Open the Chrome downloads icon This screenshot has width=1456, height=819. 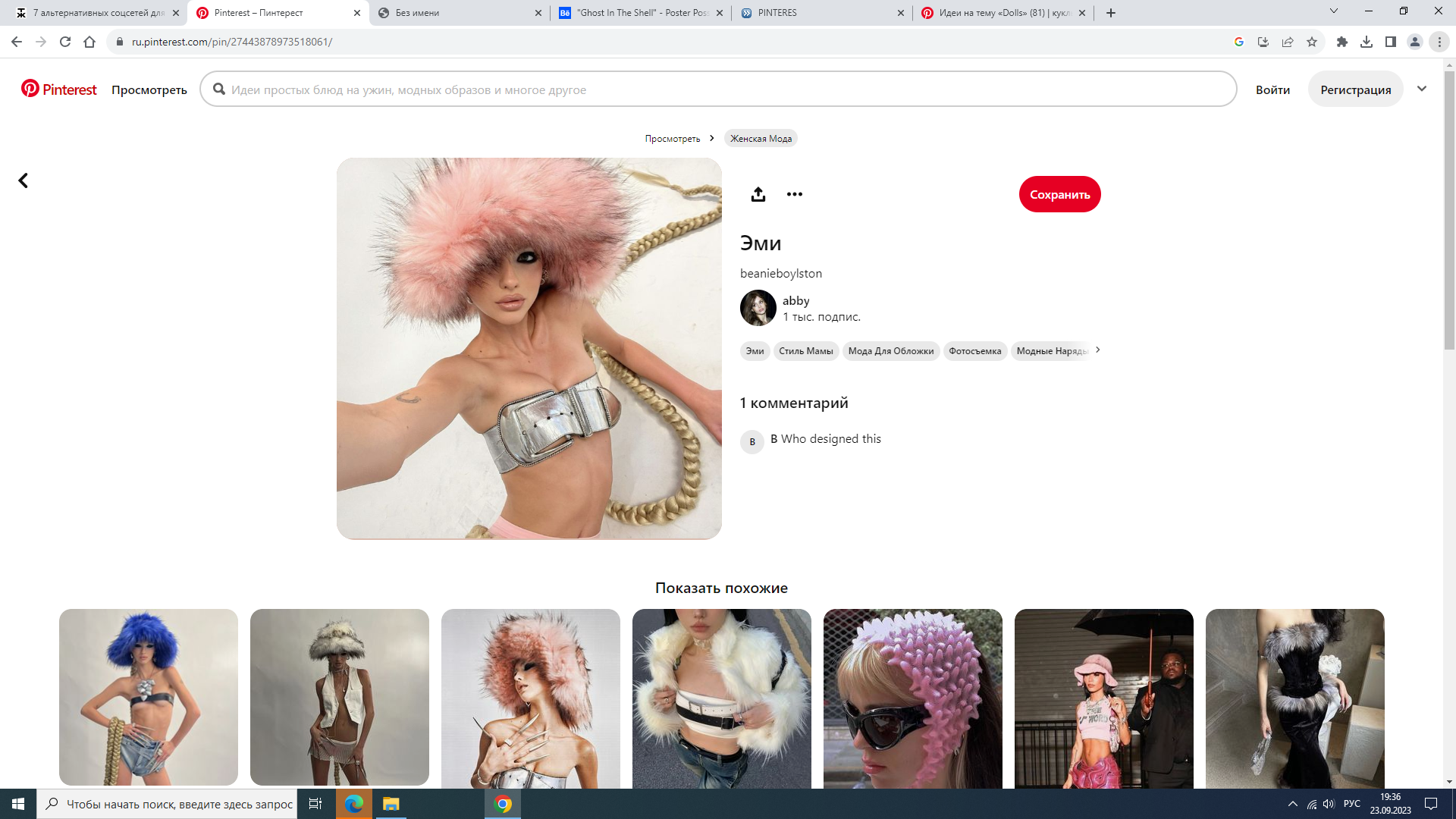click(1367, 42)
